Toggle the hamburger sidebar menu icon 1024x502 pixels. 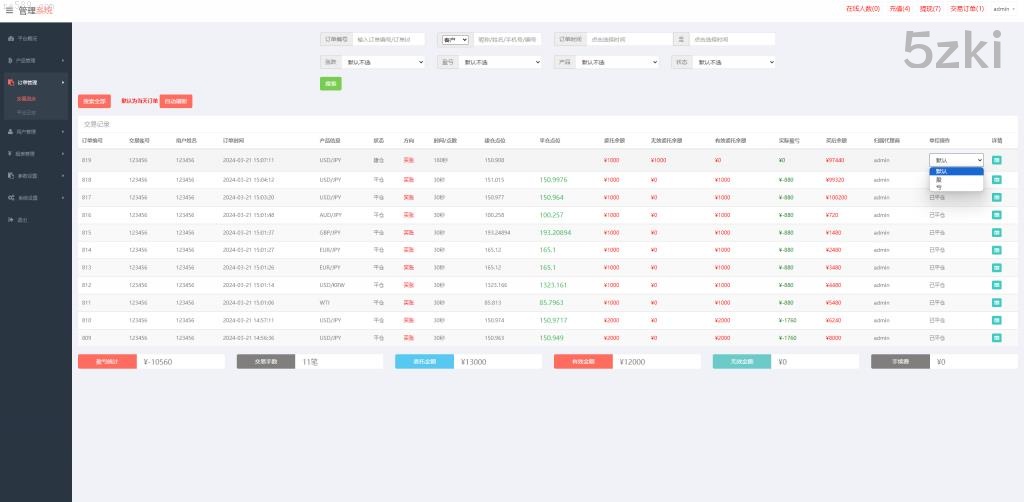(9, 9)
